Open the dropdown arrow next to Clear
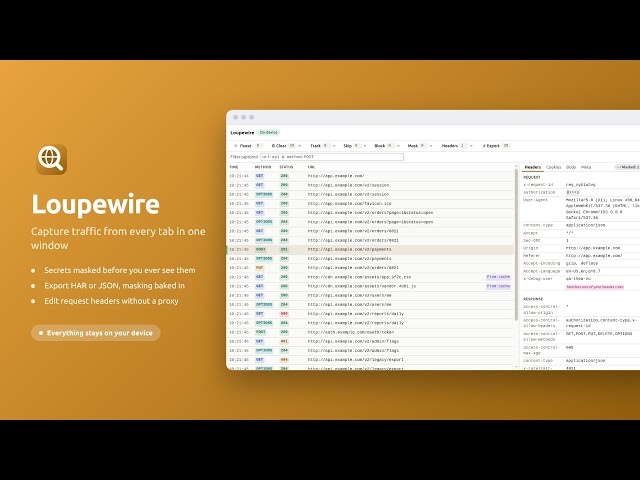Image resolution: width=640 pixels, height=480 pixels. (x=300, y=146)
